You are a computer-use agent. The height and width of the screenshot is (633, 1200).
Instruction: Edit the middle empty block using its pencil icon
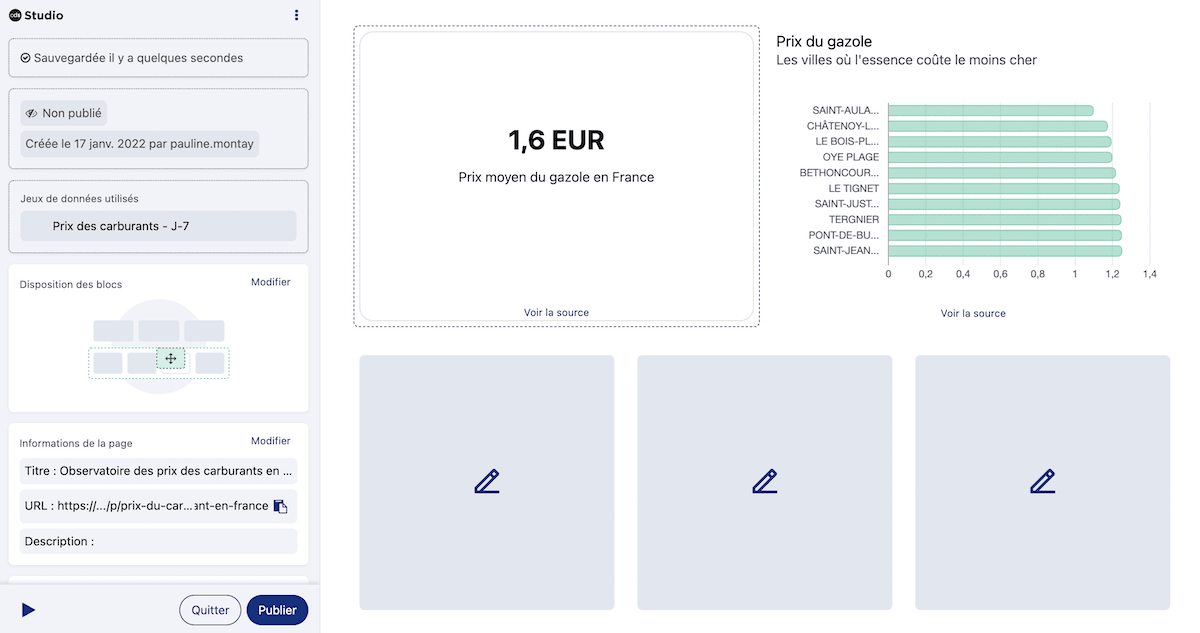point(765,482)
